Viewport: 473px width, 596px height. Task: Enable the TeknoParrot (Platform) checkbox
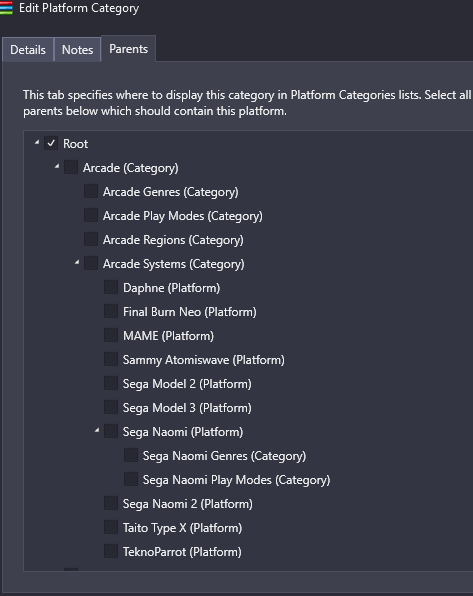111,551
